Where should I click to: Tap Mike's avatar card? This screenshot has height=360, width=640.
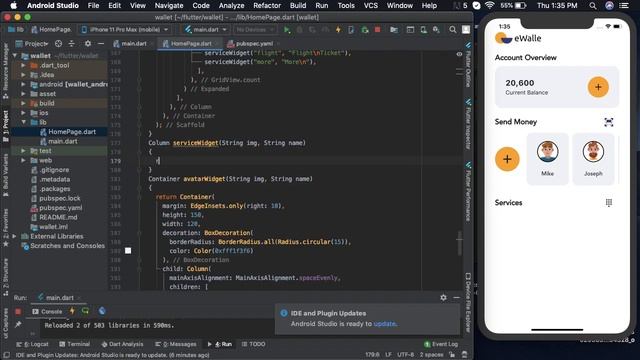[547, 159]
